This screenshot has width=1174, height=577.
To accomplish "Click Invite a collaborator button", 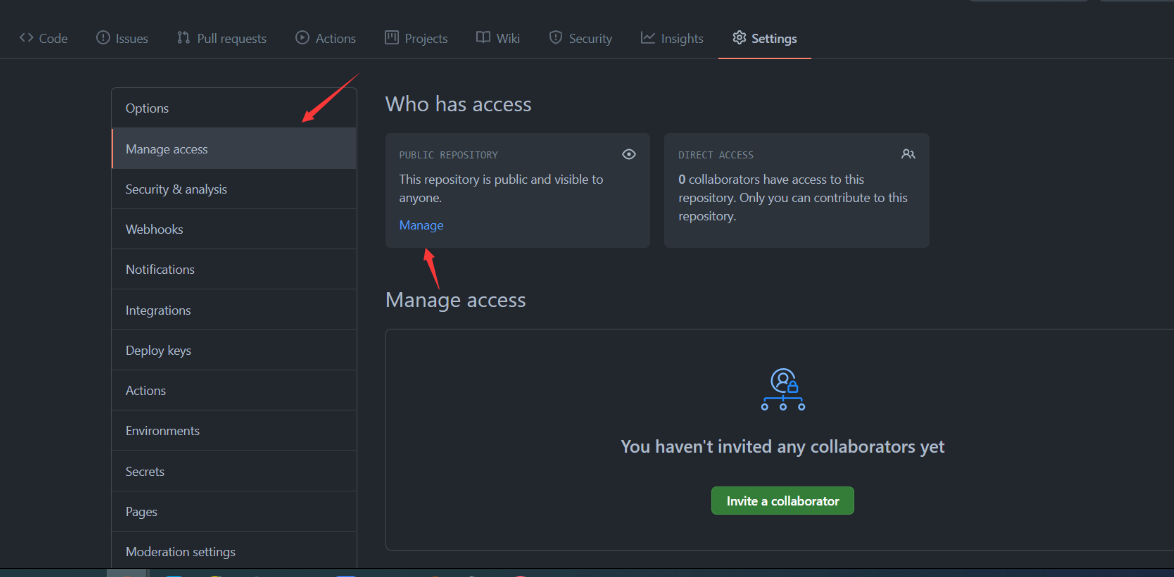I will (x=782, y=501).
